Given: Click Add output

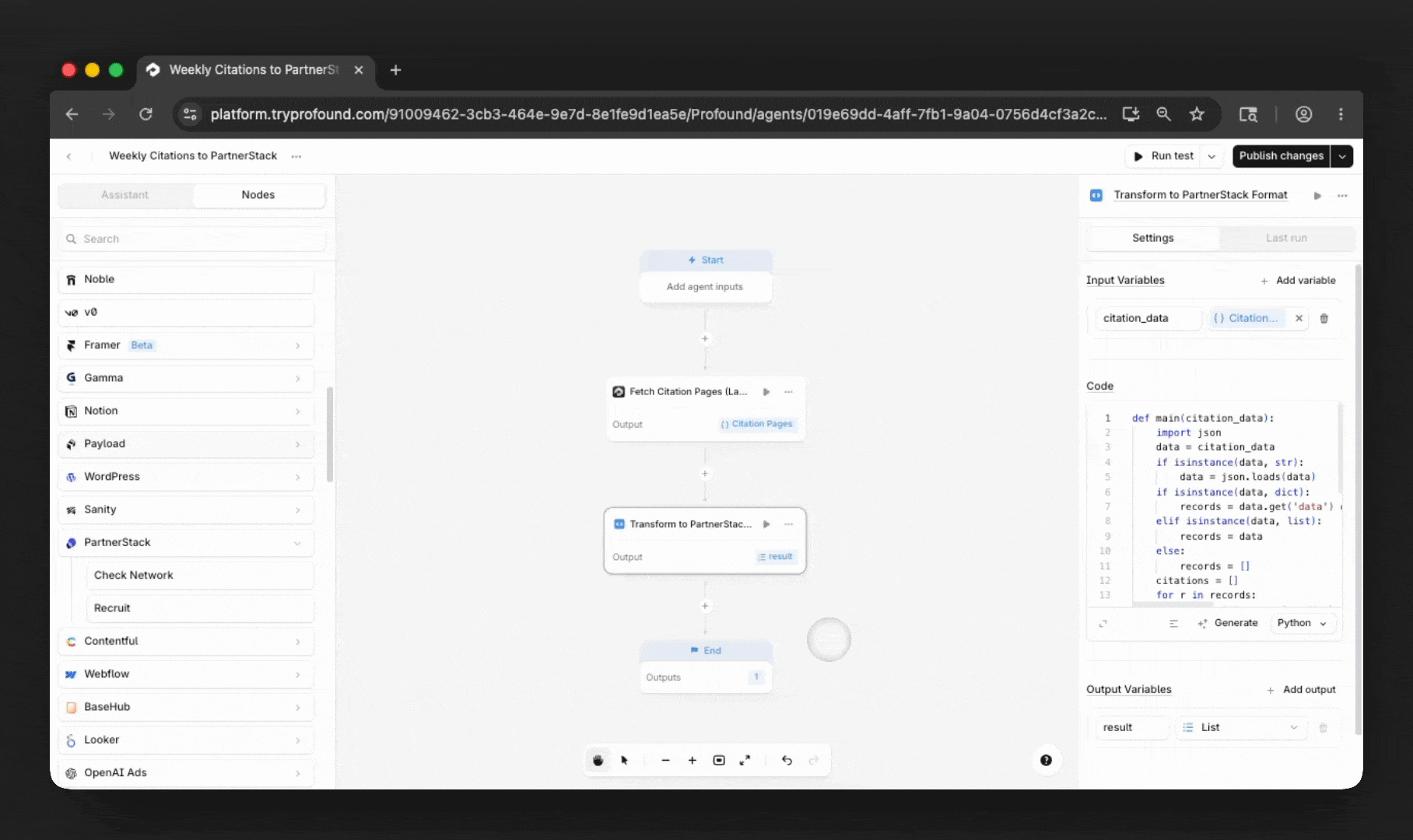Looking at the screenshot, I should coord(1301,690).
